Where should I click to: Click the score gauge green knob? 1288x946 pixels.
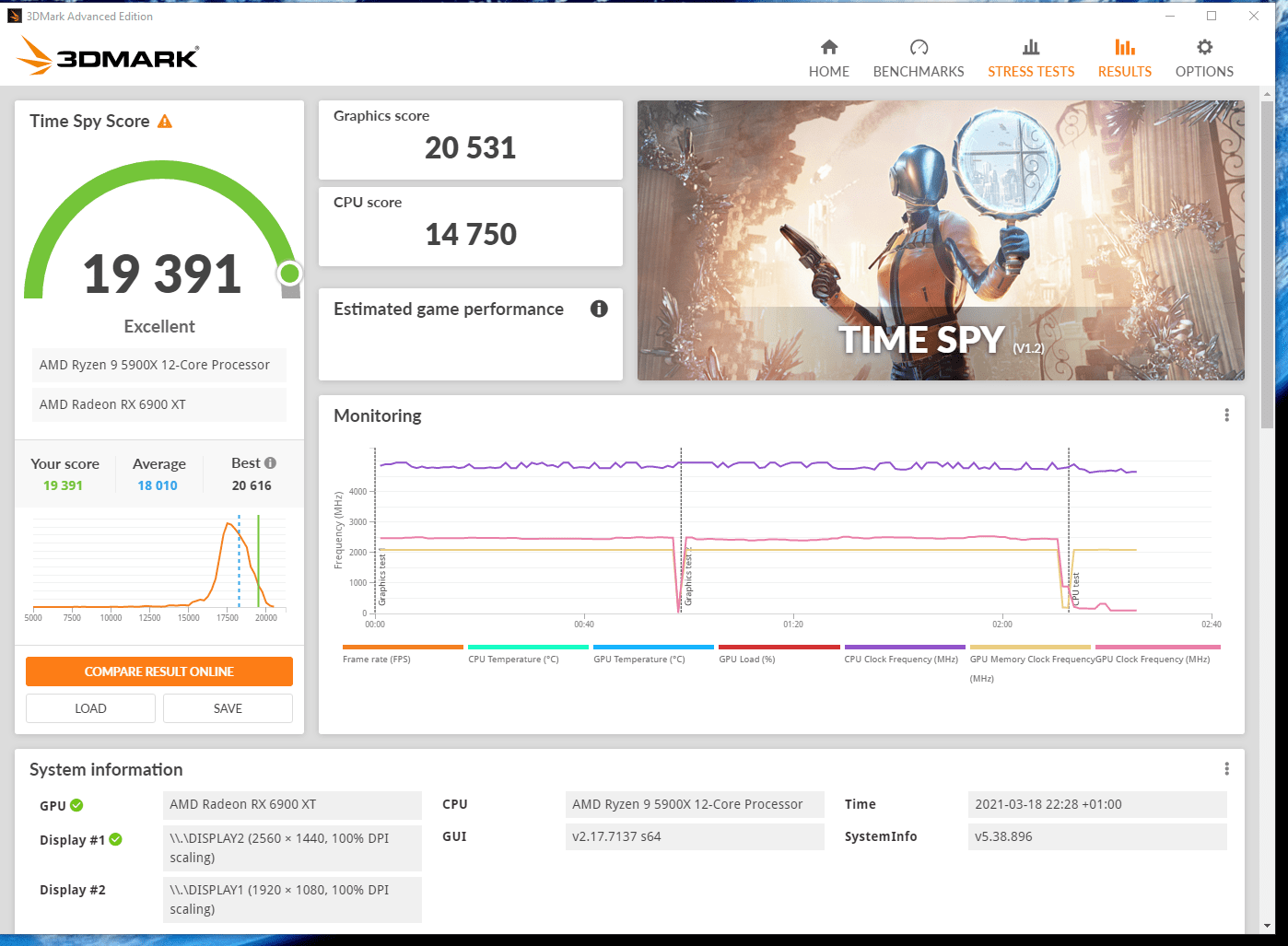(289, 273)
